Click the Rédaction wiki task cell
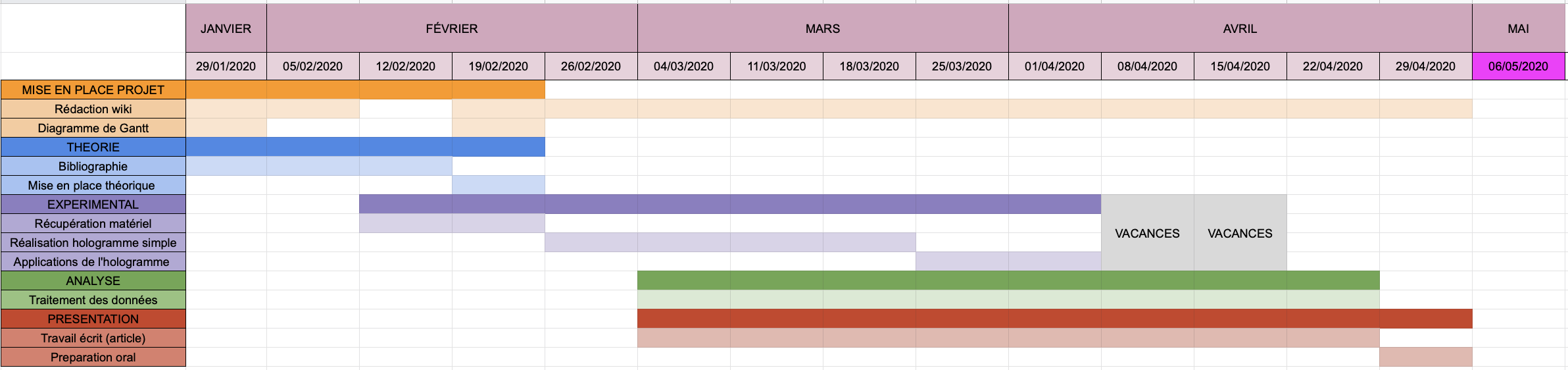This screenshot has width=1568, height=370. [x=93, y=109]
